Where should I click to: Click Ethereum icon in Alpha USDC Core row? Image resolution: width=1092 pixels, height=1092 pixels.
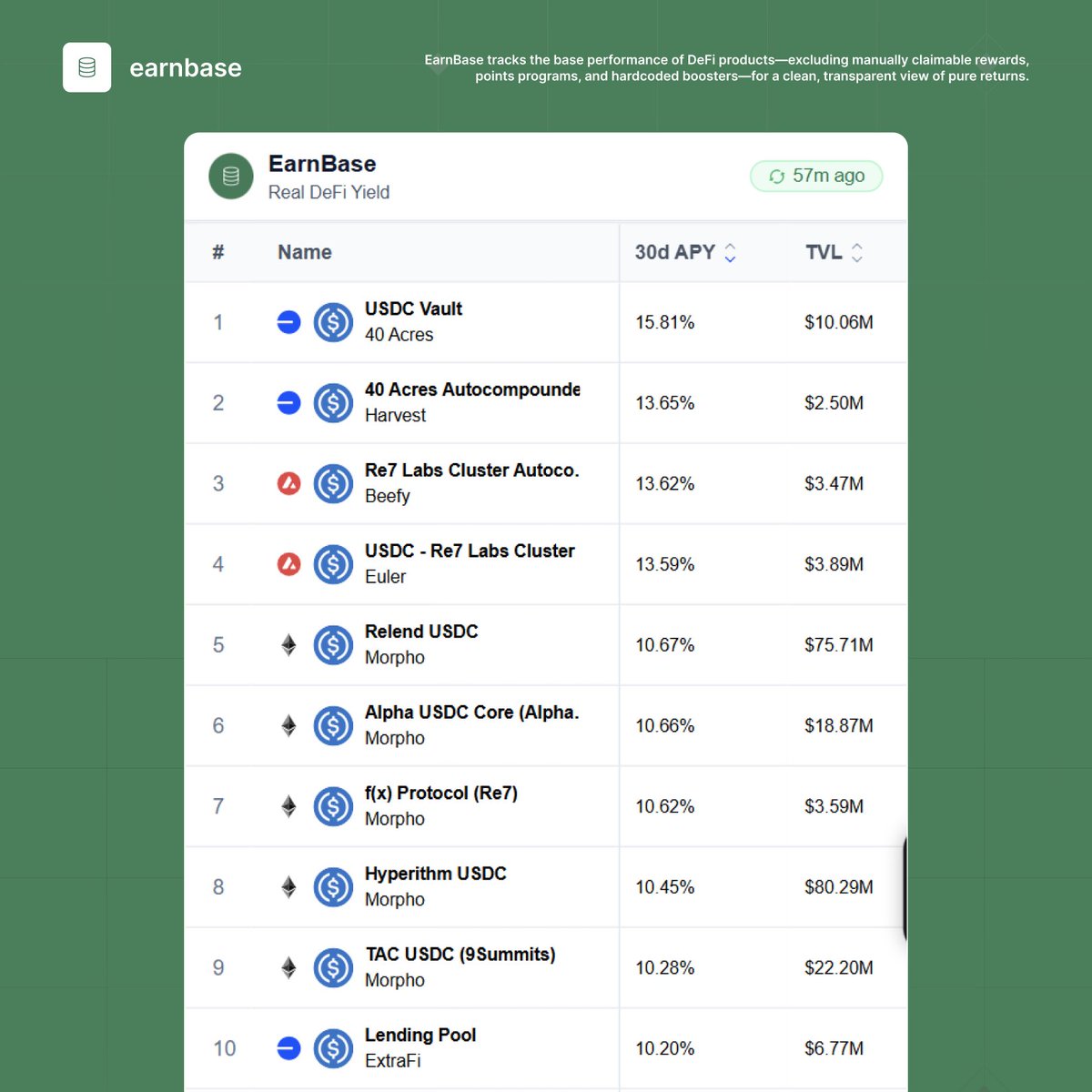pos(288,725)
